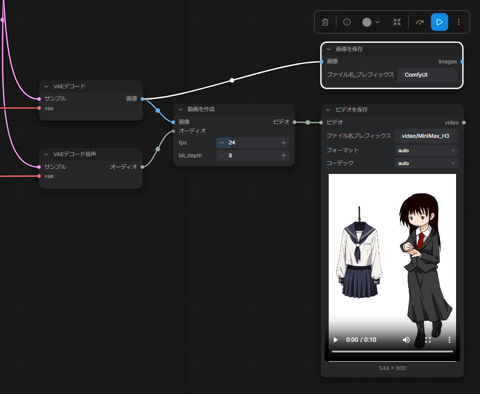
Task: Select the ビデオを保存 node title
Action: point(351,110)
